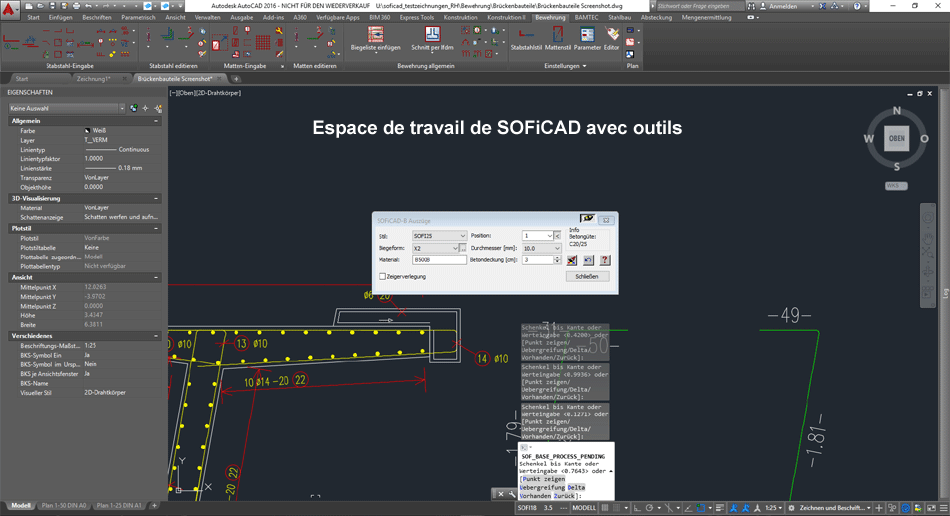Click the arrow button next to Position field
The width and height of the screenshot is (950, 516).
pyautogui.click(x=558, y=236)
